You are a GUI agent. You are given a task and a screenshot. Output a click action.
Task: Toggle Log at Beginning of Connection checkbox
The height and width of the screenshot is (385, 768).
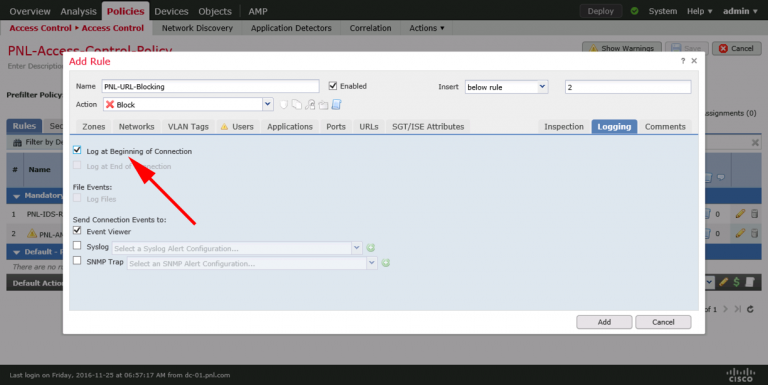pyautogui.click(x=77, y=150)
